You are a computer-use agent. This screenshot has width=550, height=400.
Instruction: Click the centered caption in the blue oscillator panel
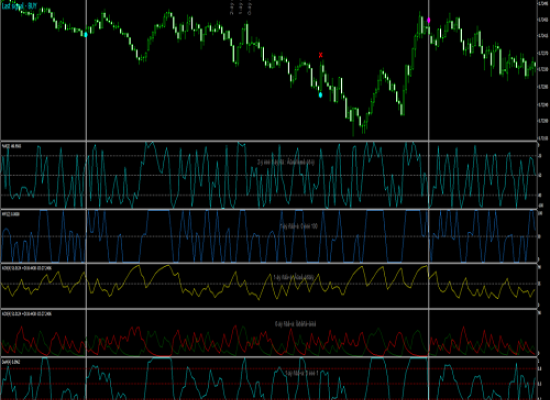299,226
